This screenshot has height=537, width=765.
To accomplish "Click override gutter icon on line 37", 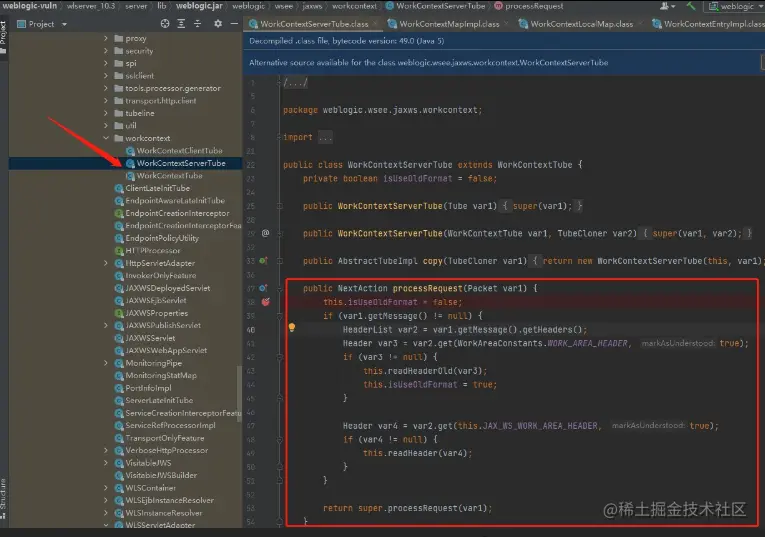I will tap(263, 288).
